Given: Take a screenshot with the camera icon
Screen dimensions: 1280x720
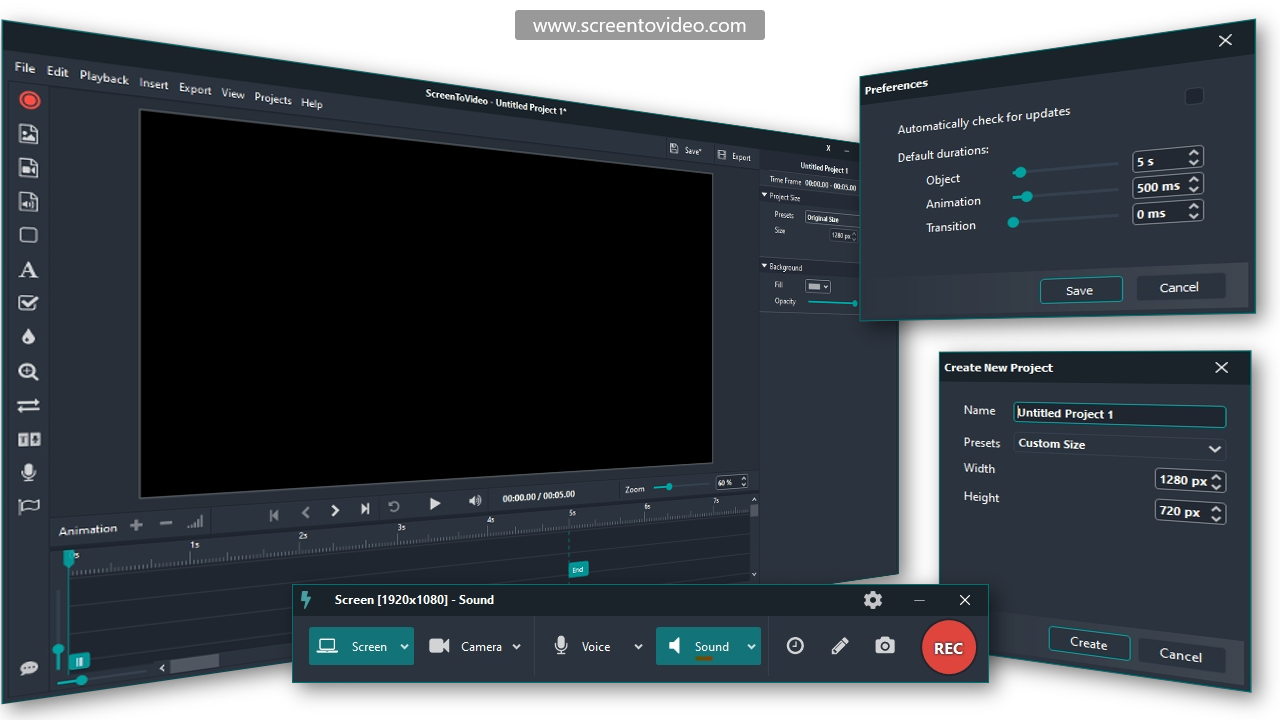Looking at the screenshot, I should pos(885,646).
